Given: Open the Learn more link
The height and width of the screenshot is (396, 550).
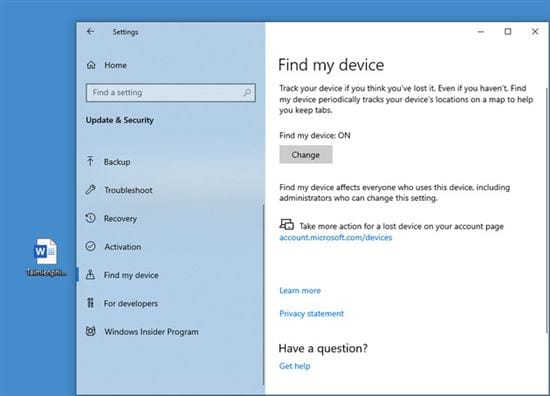Looking at the screenshot, I should coord(300,290).
